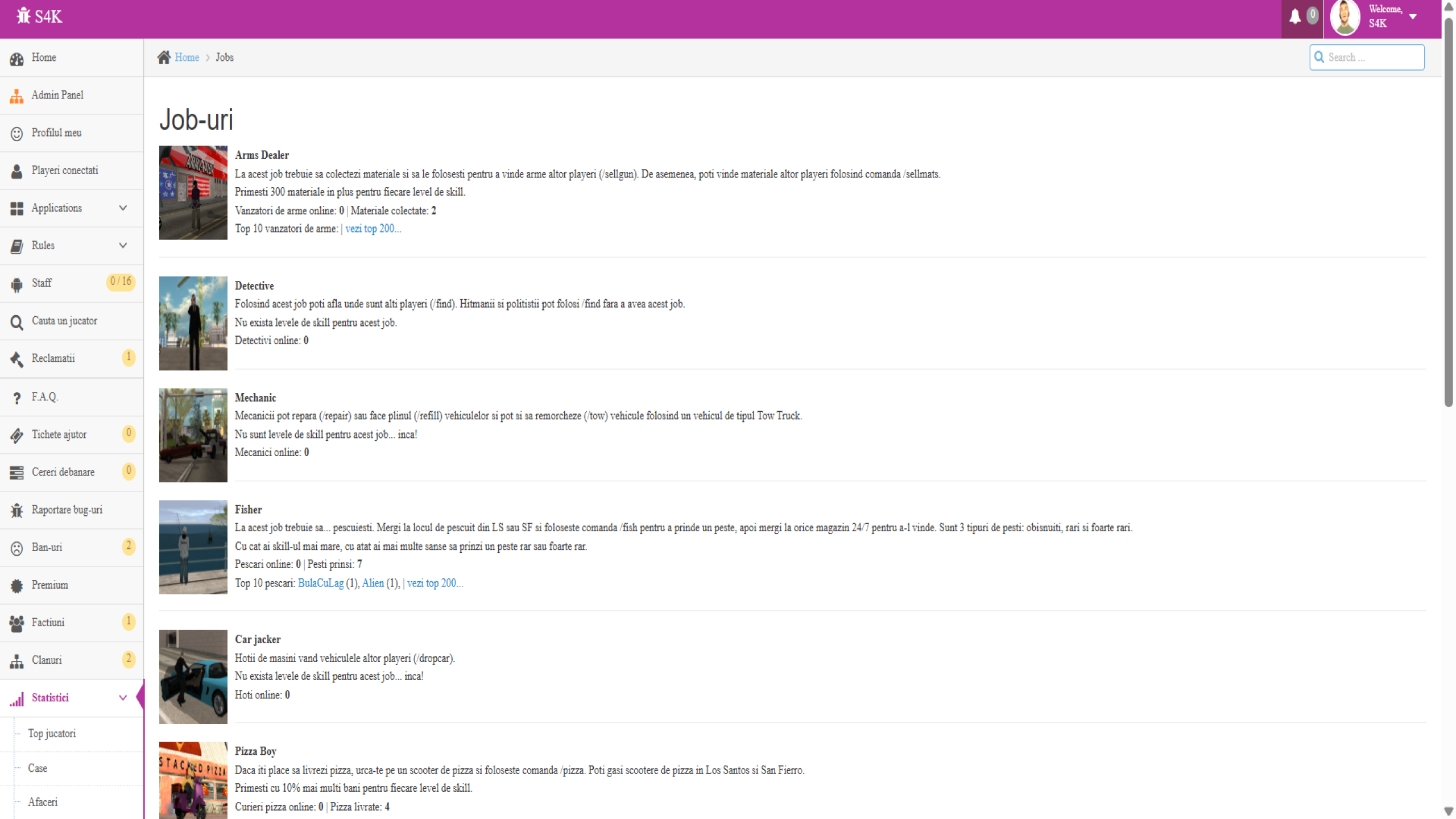
Task: Collapse the Statistici submenu chevron
Action: click(x=123, y=698)
